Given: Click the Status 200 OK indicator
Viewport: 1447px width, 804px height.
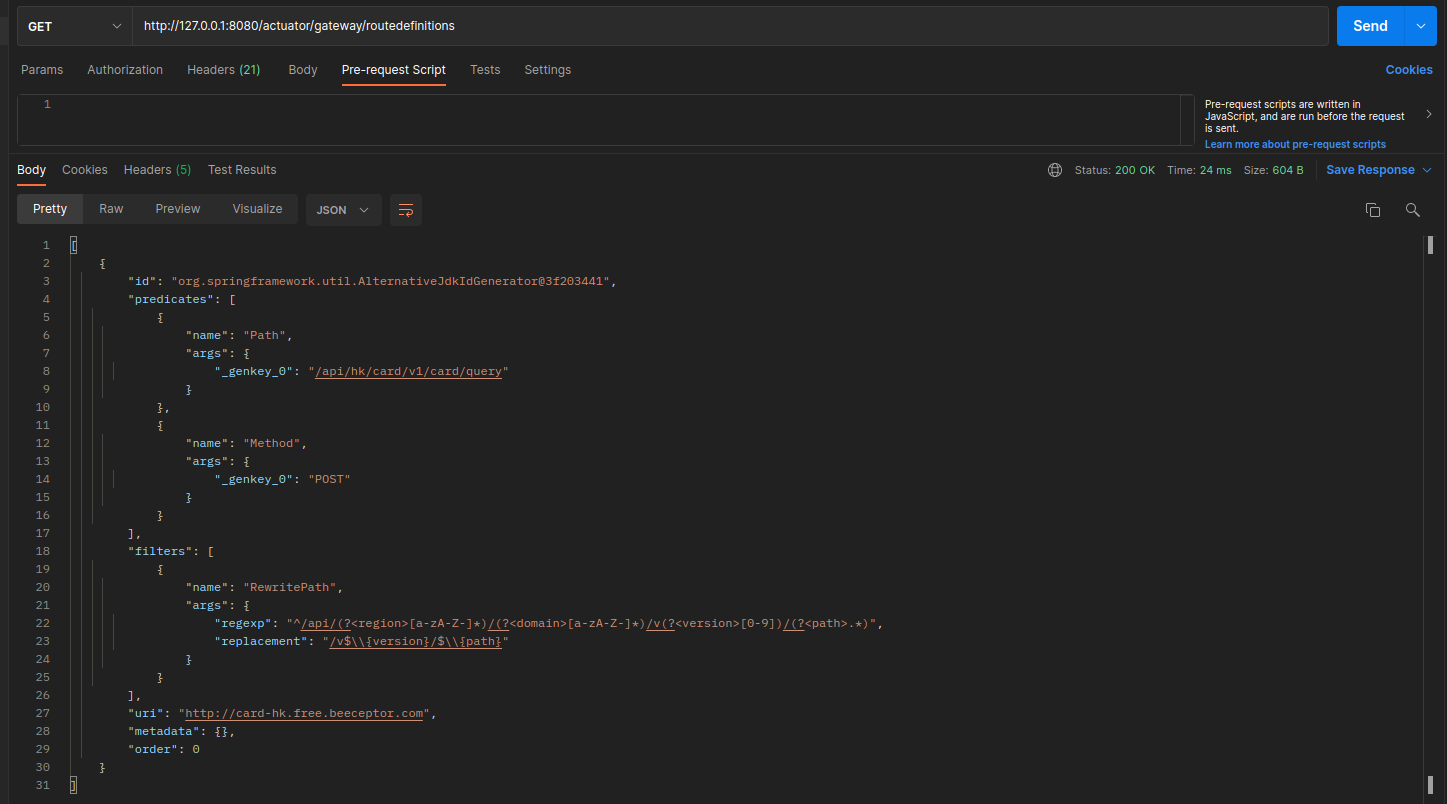Looking at the screenshot, I should (x=1115, y=170).
